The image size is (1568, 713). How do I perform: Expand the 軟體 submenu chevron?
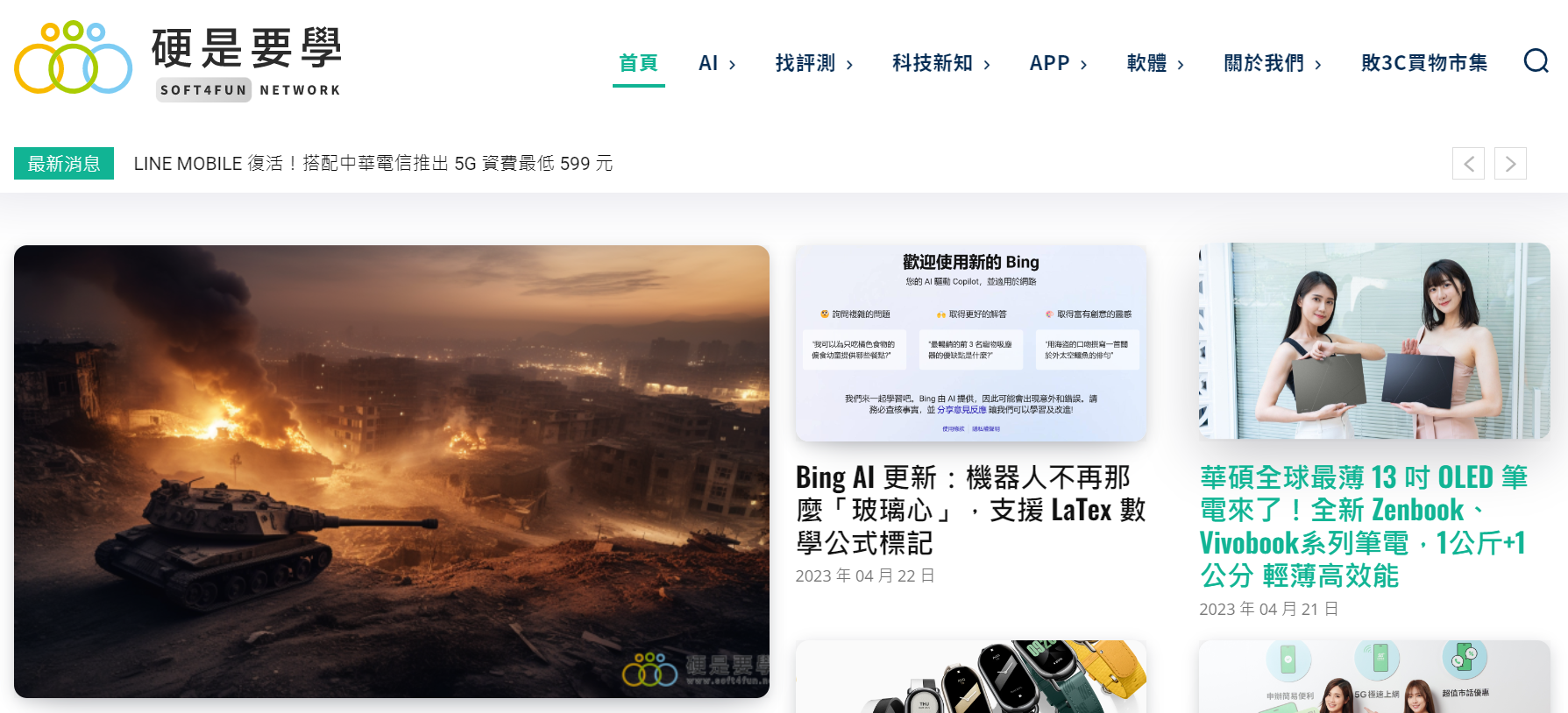[1181, 65]
